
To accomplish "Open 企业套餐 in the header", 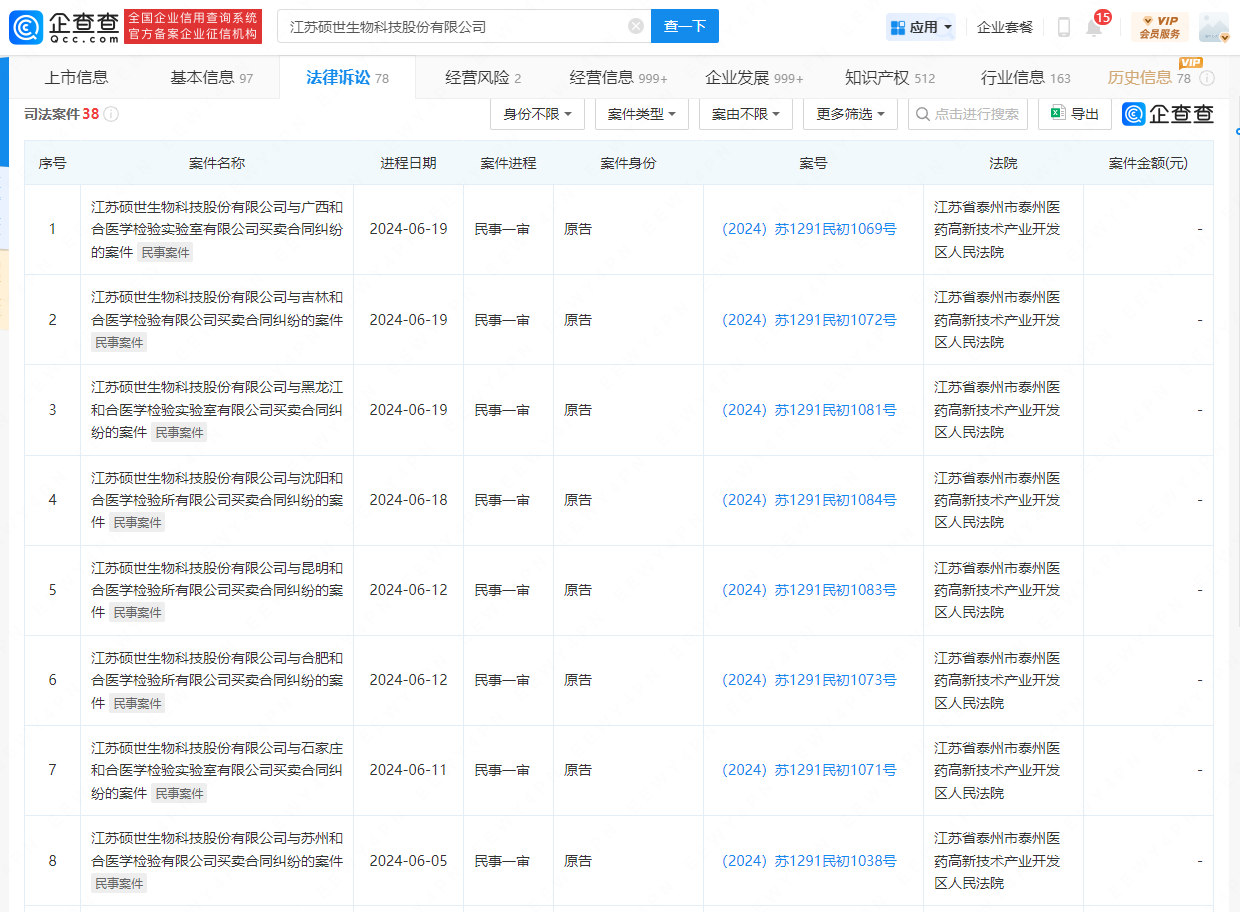I will pos(1005,27).
